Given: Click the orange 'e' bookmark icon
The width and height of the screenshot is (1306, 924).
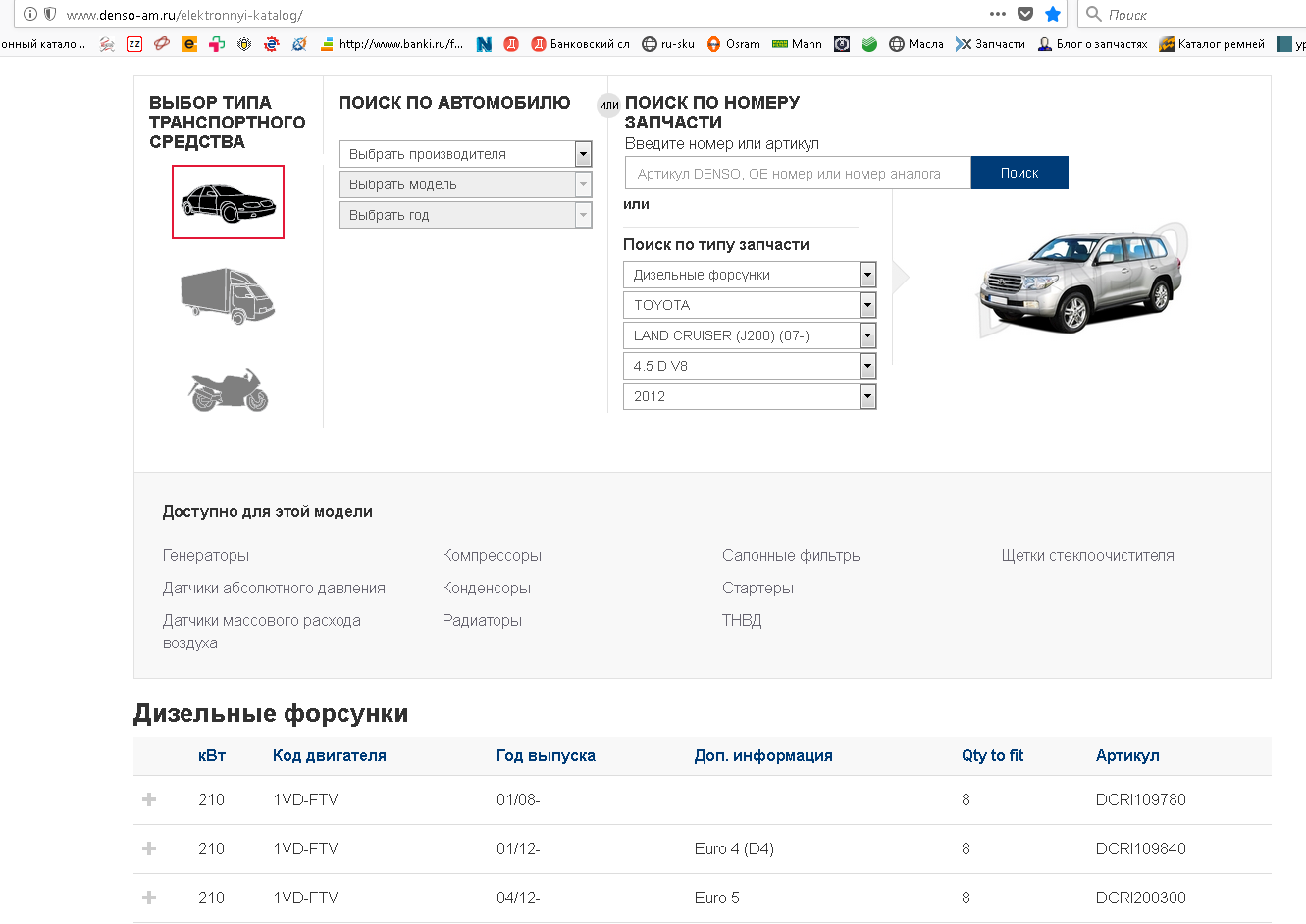Looking at the screenshot, I should [189, 44].
